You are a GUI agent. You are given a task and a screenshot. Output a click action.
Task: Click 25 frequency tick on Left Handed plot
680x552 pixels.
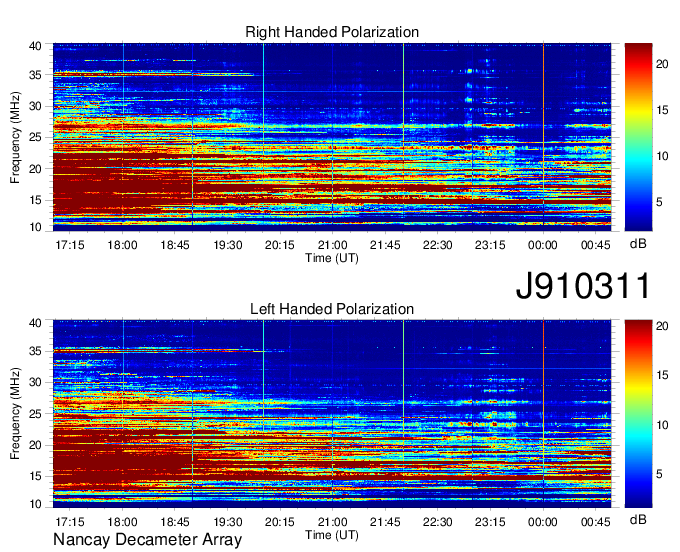click(x=36, y=414)
